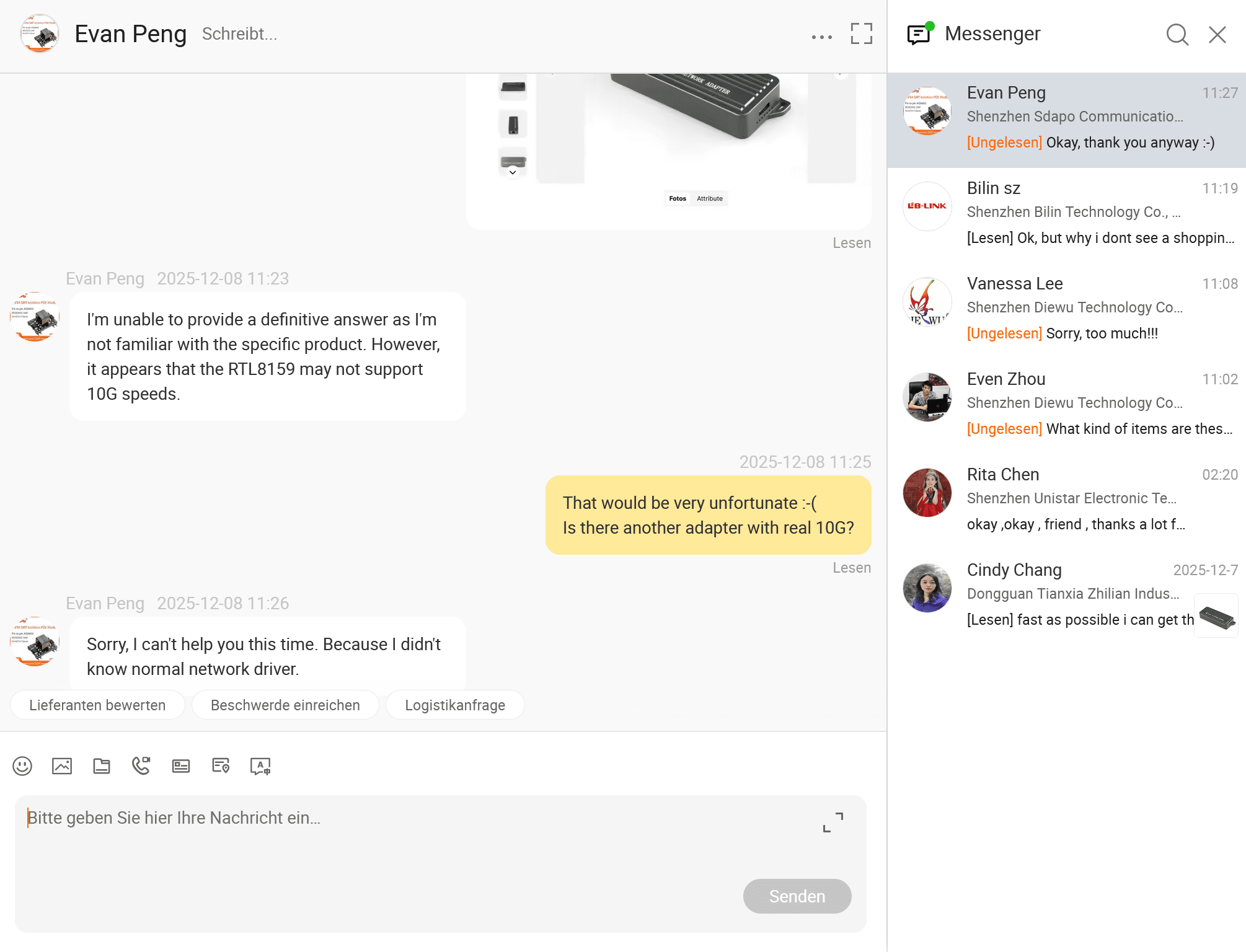This screenshot has height=952, width=1246.
Task: Switch to Attribute tab in product image
Action: (709, 198)
